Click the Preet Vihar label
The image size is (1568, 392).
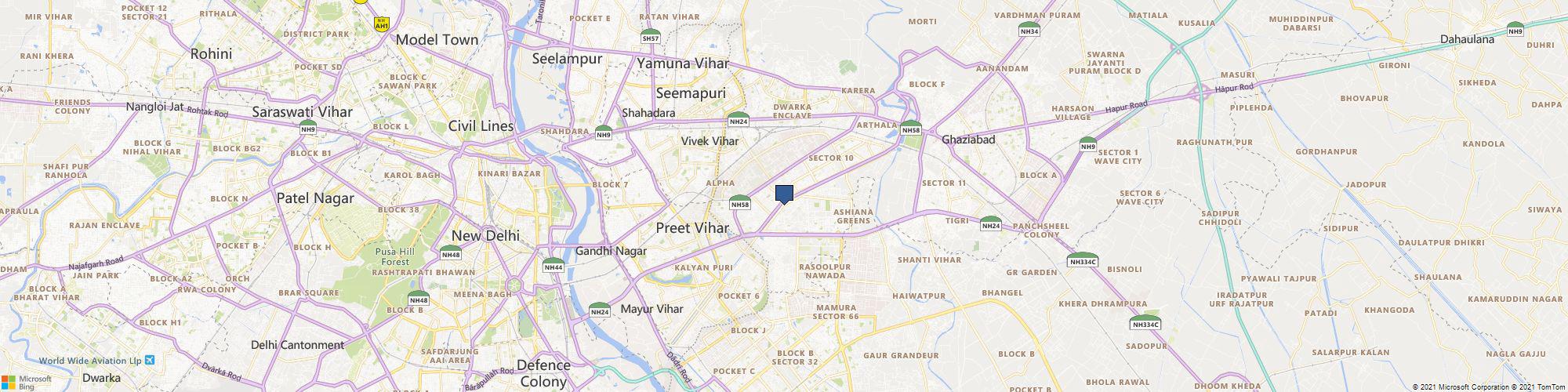coord(692,228)
